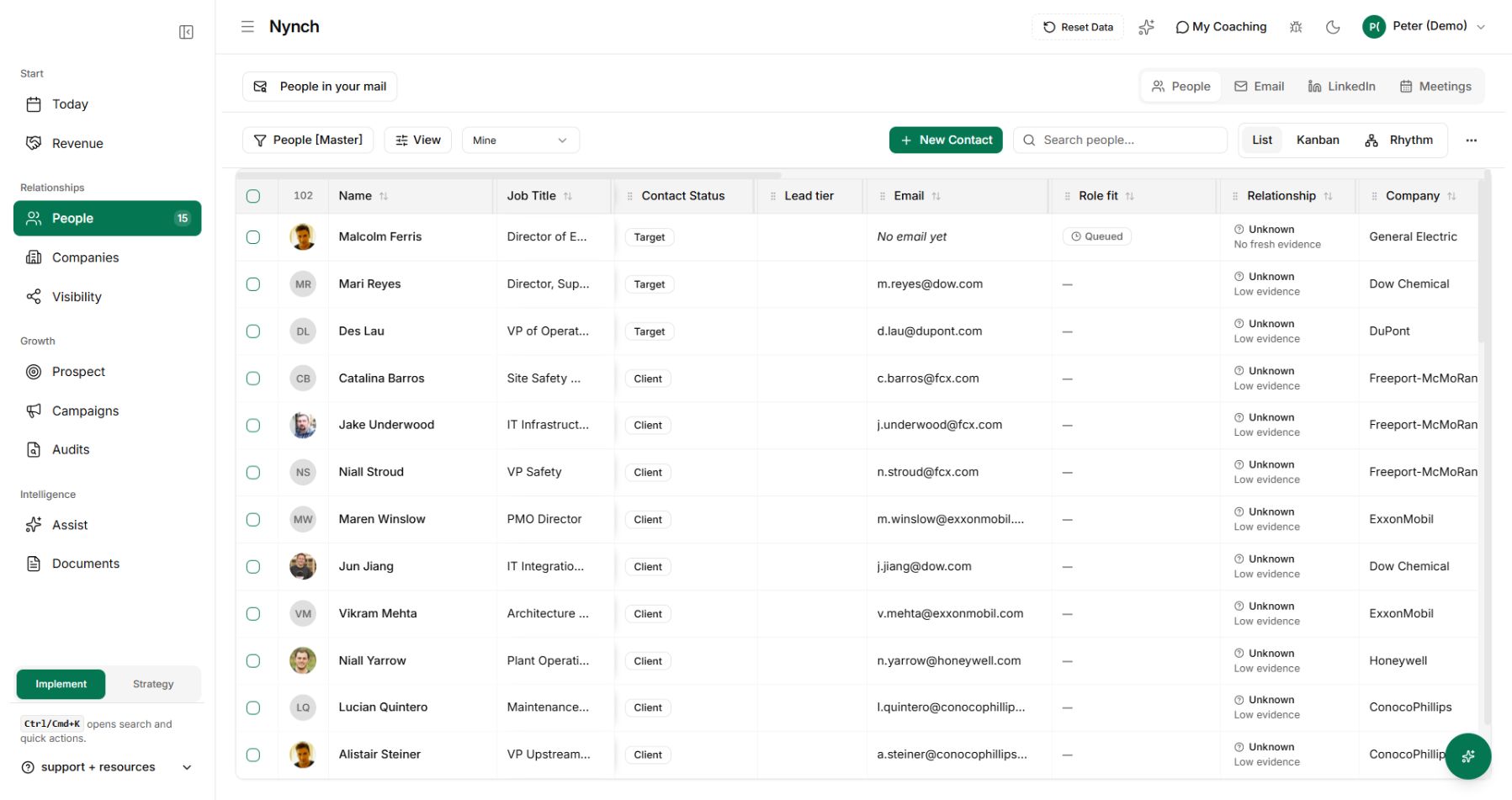Image resolution: width=1512 pixels, height=800 pixels.
Task: Open the floating green assistant button
Action: point(1468,756)
